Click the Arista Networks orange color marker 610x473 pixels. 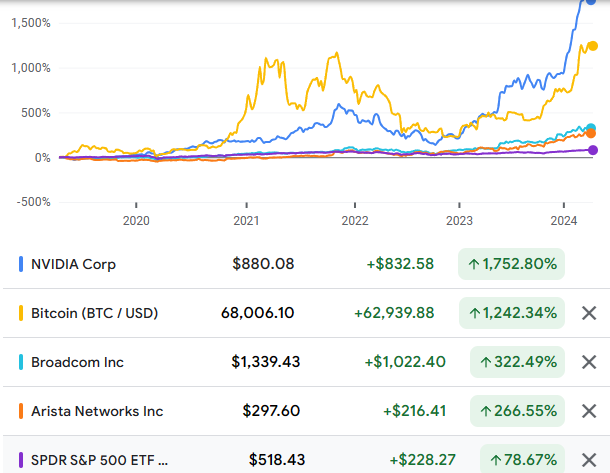coord(21,411)
